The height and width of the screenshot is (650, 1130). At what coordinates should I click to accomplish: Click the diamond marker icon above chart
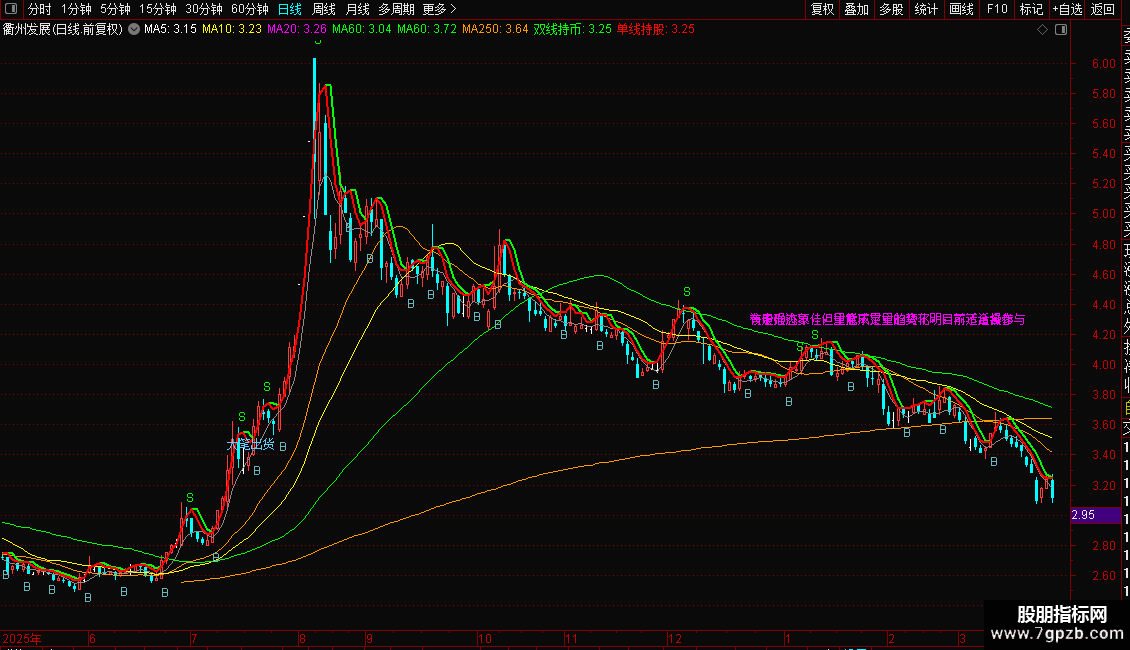click(1042, 30)
